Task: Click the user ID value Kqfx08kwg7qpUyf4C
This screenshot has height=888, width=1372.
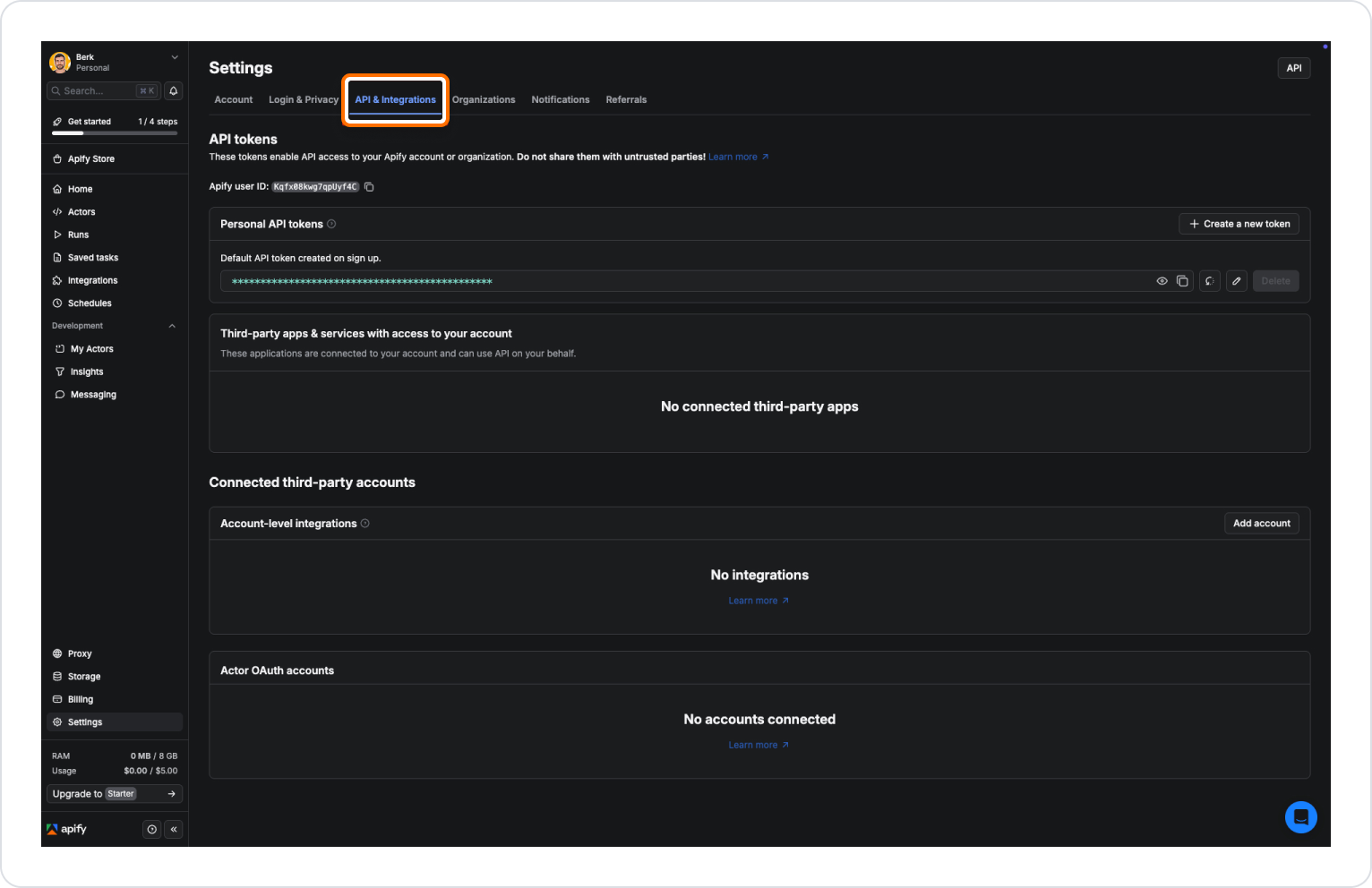Action: click(x=315, y=187)
